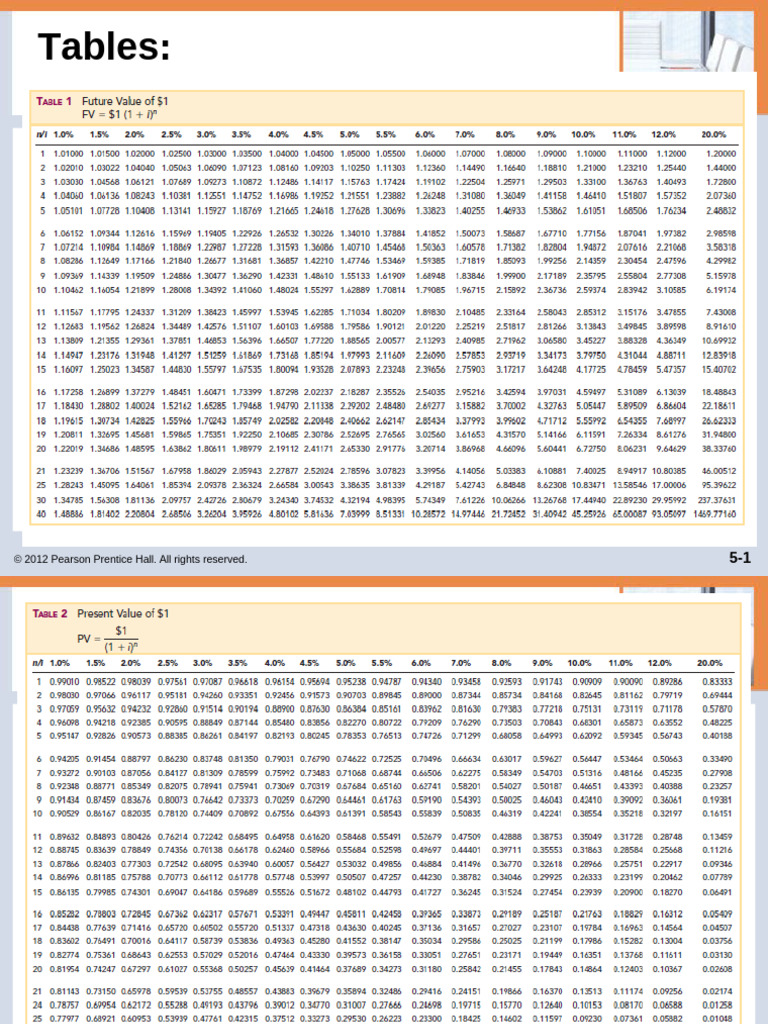Click cell value "2.48832" in Table 1
Viewport: 768px width, 1024px height.
[722, 211]
